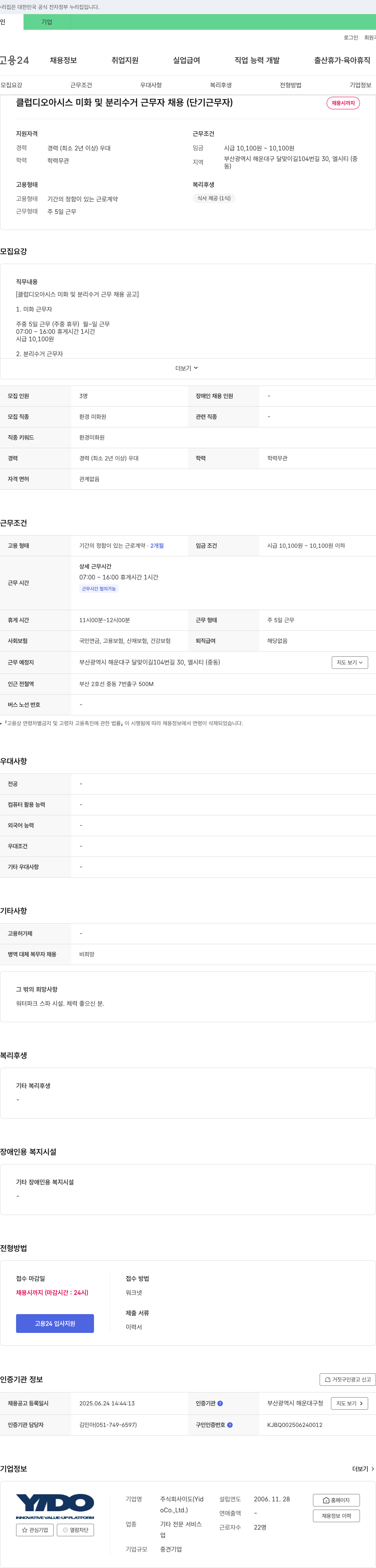Report false ad via 거짓구인광고 신고
The height and width of the screenshot is (1568, 376).
347,1379
